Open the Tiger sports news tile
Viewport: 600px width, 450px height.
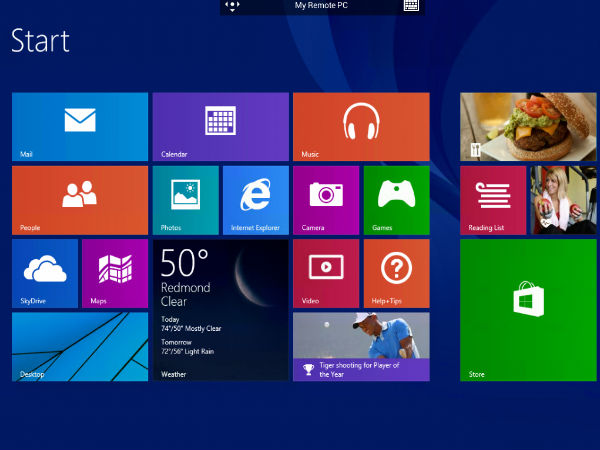(x=361, y=346)
